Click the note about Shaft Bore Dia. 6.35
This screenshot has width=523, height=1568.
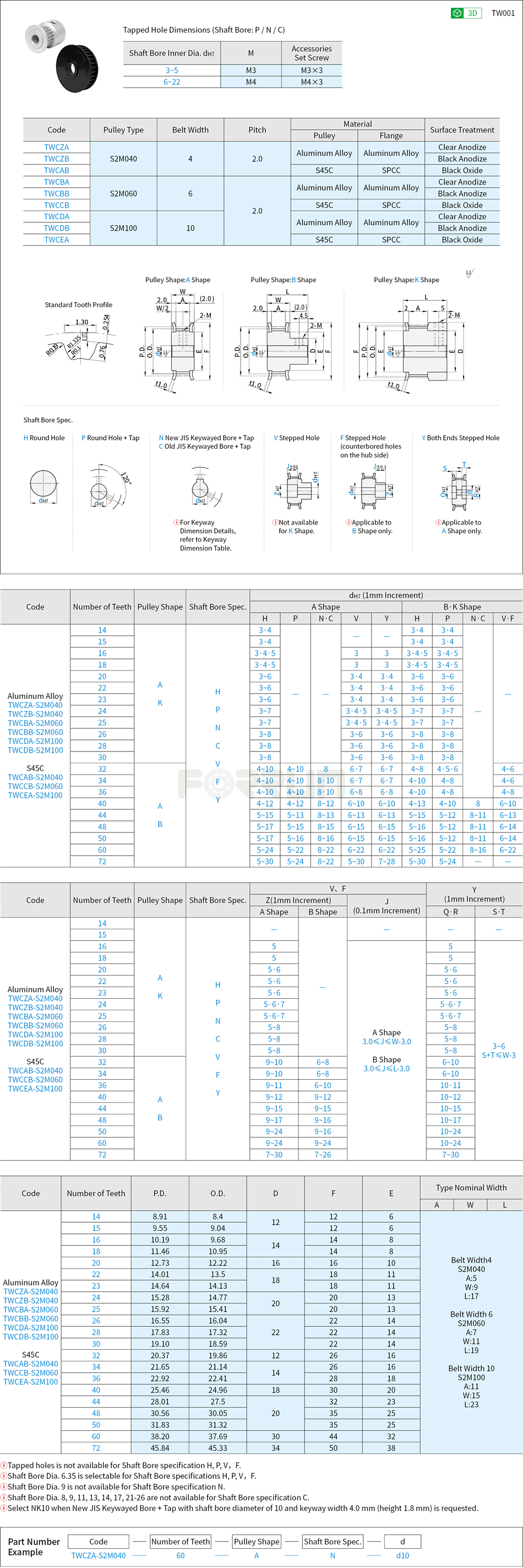[128, 1476]
